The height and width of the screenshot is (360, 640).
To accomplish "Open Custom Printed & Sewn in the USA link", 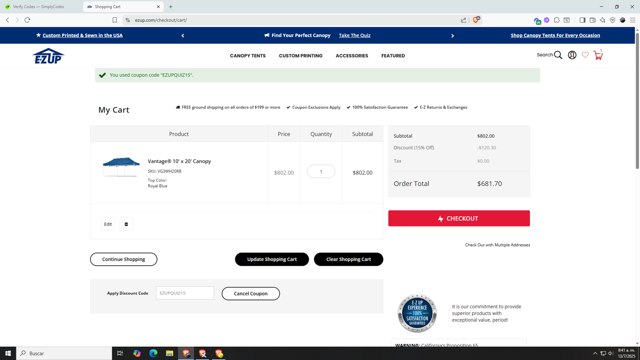I will pos(82,36).
